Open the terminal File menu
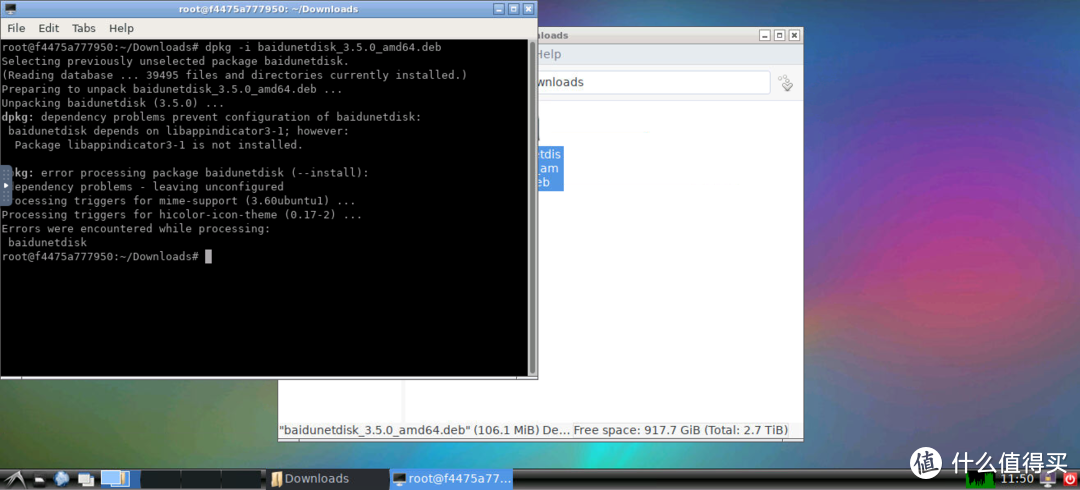The width and height of the screenshot is (1080, 490). (x=16, y=28)
